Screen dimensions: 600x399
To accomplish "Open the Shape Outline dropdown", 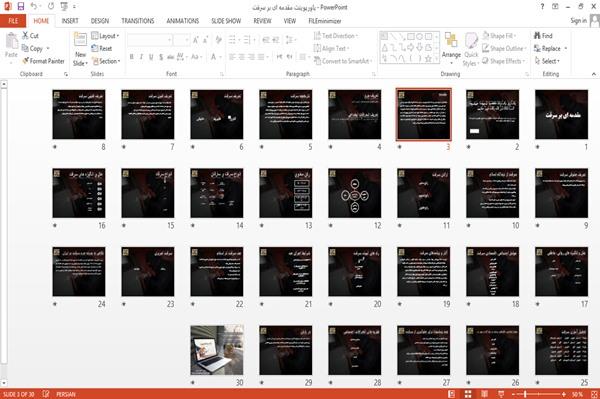I will [x=504, y=49].
